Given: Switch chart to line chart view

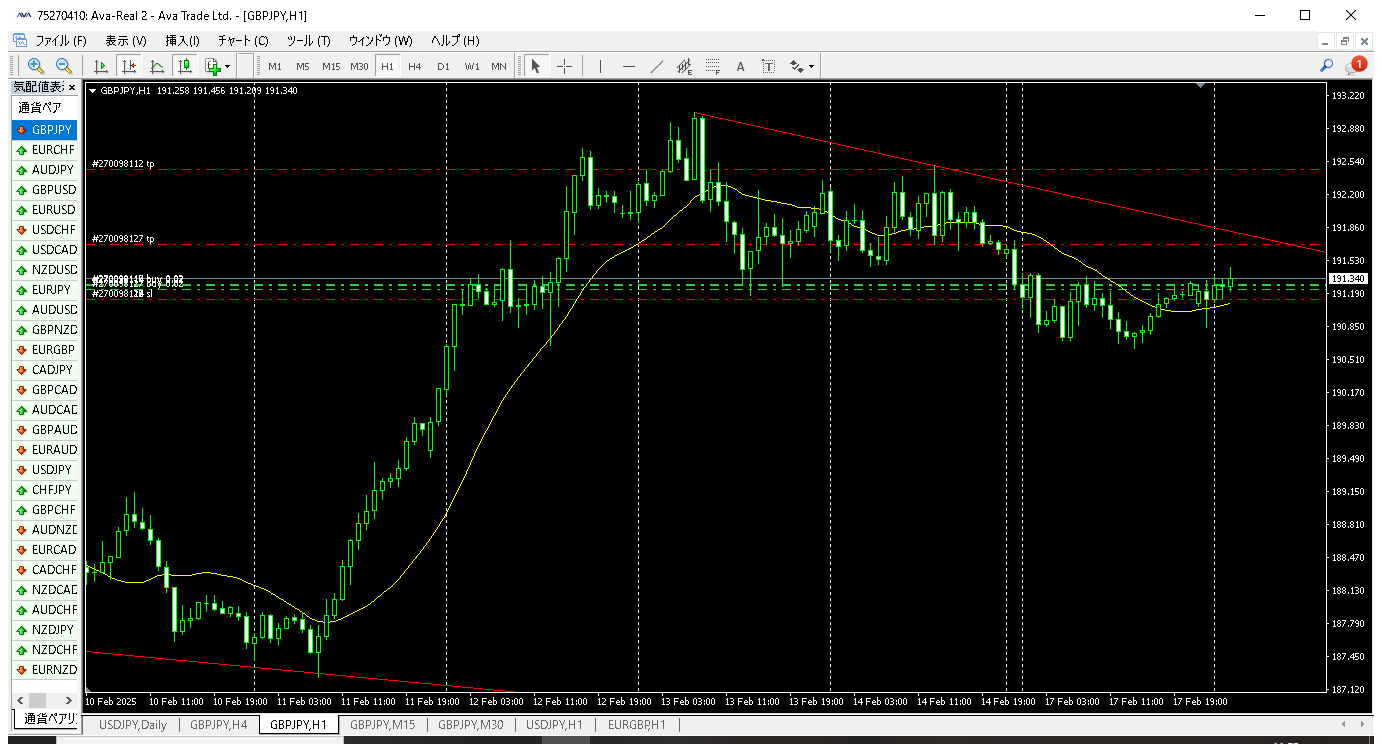Looking at the screenshot, I should (x=157, y=66).
